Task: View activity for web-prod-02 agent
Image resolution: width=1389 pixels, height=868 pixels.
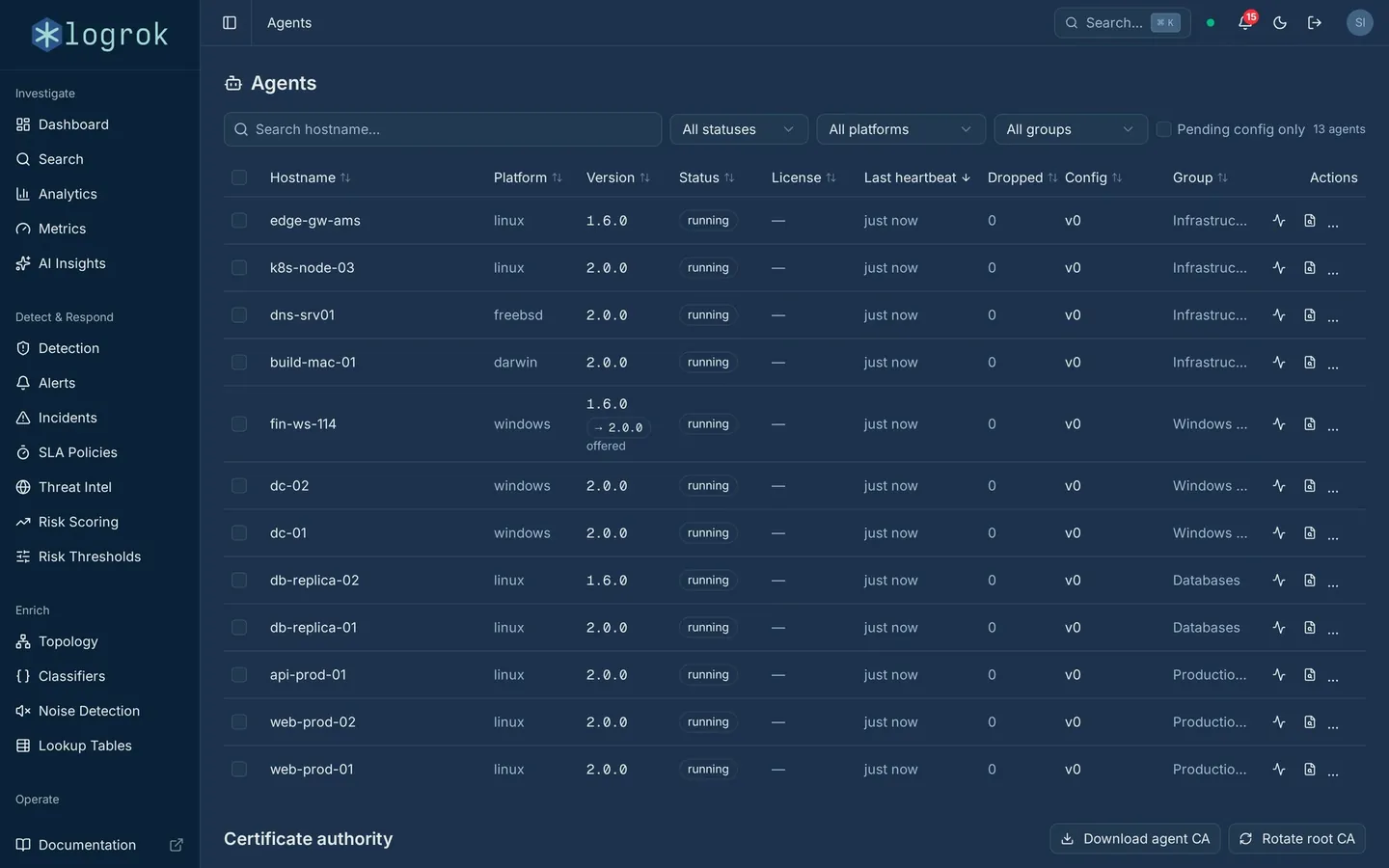Action: [1279, 722]
